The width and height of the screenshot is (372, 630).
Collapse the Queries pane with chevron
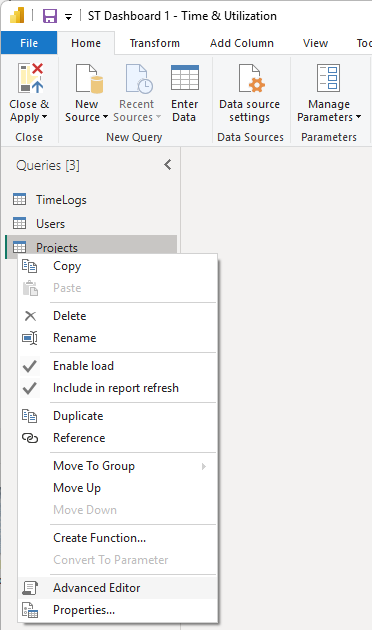168,165
